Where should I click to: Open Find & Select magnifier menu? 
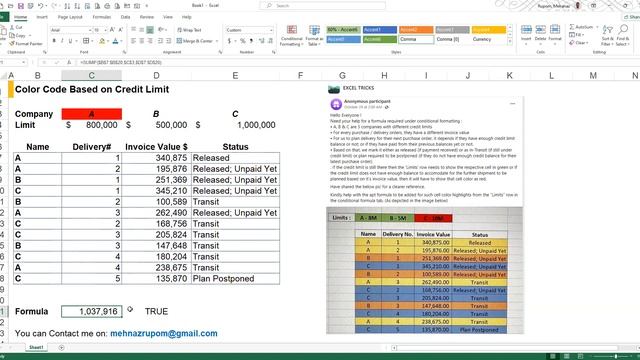622,35
